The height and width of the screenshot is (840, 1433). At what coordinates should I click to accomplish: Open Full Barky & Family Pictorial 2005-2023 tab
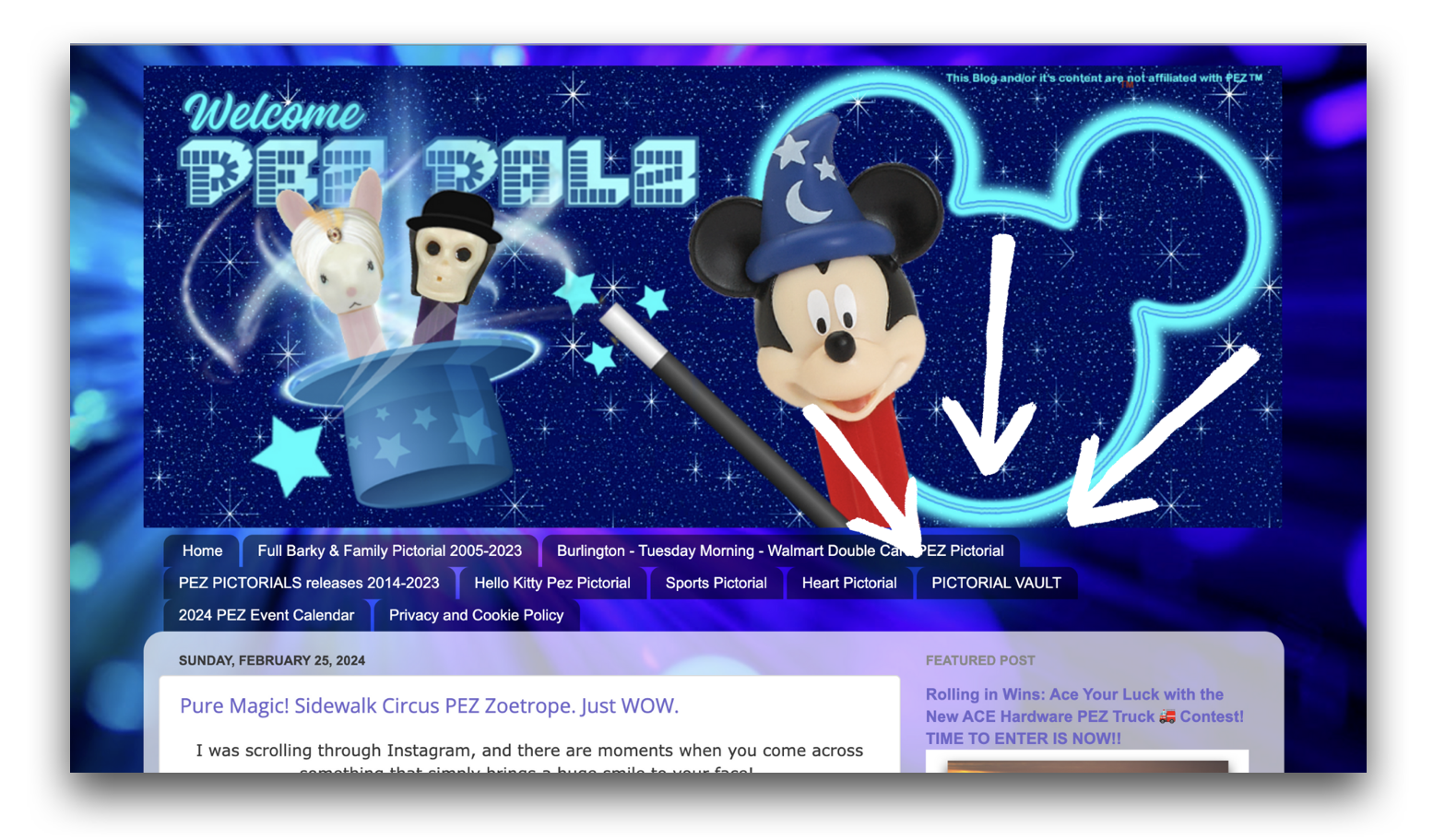[x=389, y=550]
